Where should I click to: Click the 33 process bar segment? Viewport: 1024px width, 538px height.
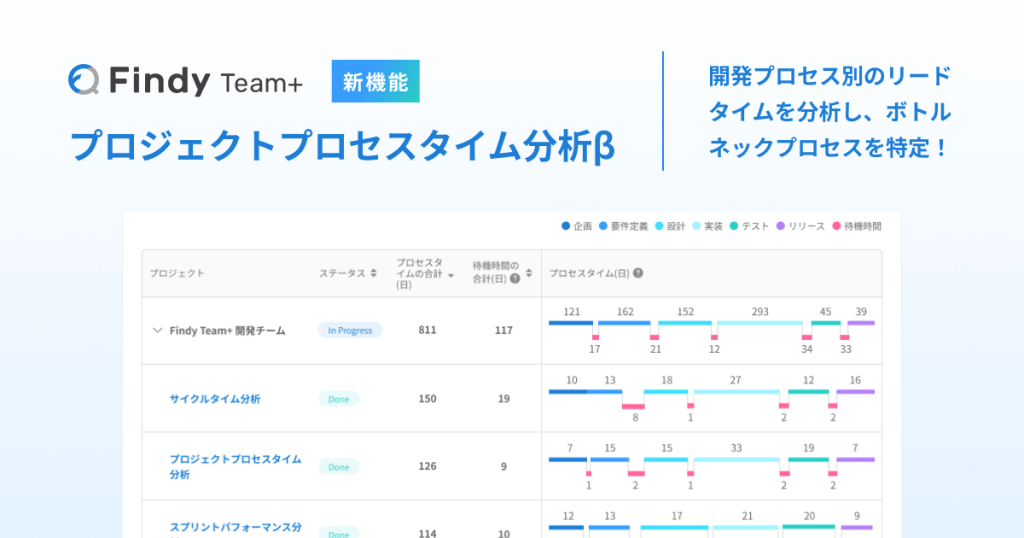(737, 460)
